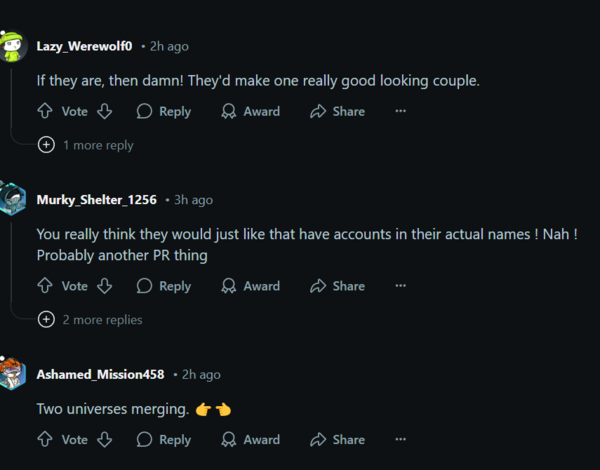Upvote Ashamed_Mission458's comment
This screenshot has height=470, width=600.
[x=44, y=440]
